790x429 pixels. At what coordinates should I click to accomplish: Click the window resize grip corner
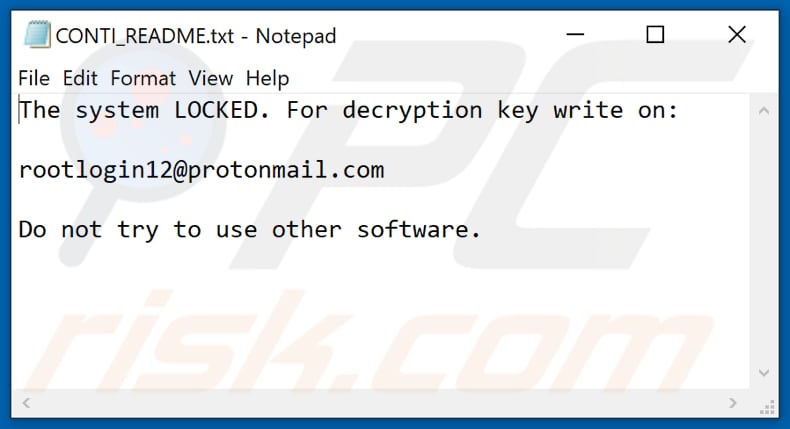pyautogui.click(x=767, y=406)
